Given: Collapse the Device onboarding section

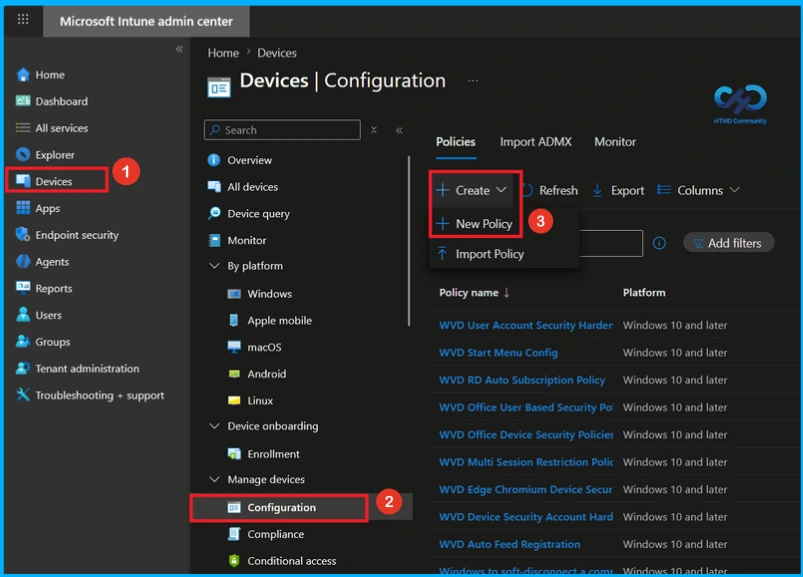Looking at the screenshot, I should [214, 426].
